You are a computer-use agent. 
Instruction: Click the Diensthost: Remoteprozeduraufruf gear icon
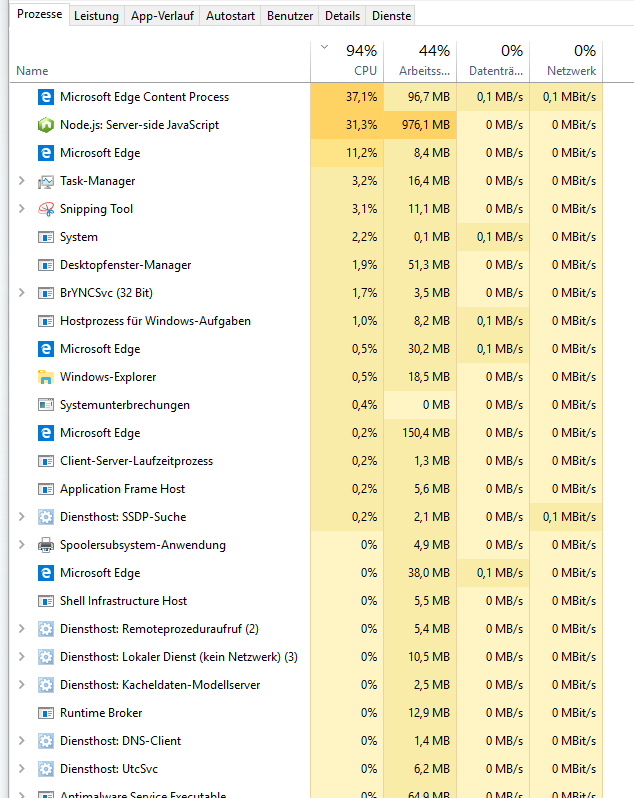(46, 629)
